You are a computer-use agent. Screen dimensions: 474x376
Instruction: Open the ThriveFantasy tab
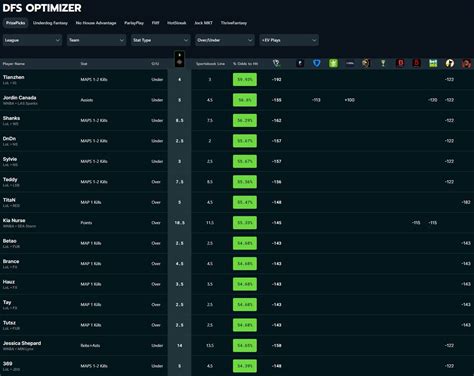pos(234,23)
